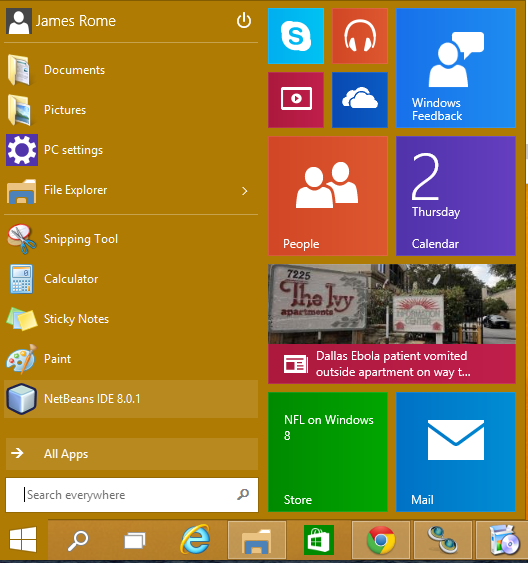
Task: Open the Calendar Thursday tile
Action: [456, 196]
